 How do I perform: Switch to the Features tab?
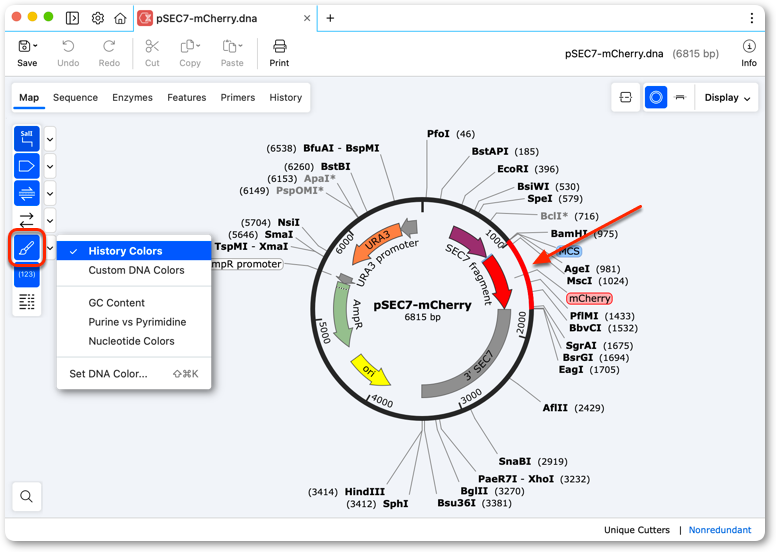pos(187,98)
